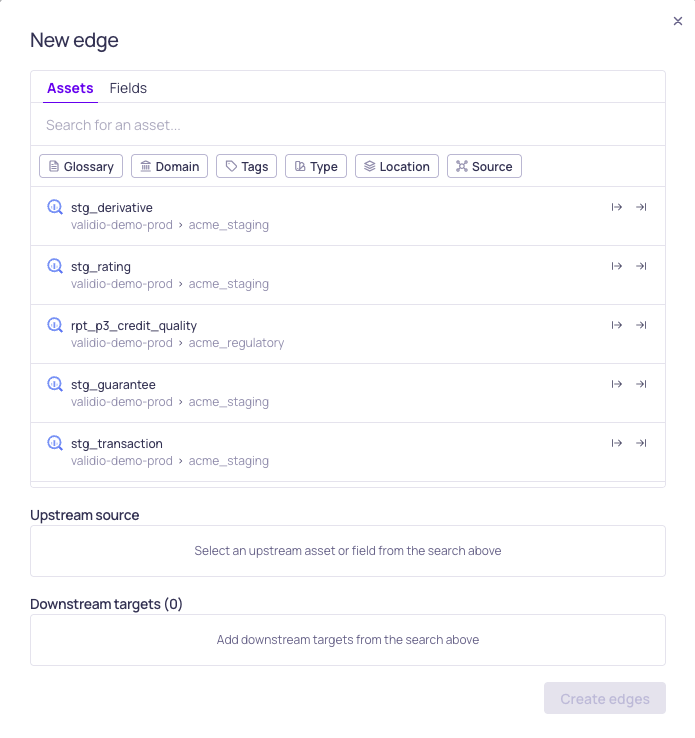Select the rpt_p3_credit_quality asset name
Screen dimensions: 695x738
(x=134, y=326)
